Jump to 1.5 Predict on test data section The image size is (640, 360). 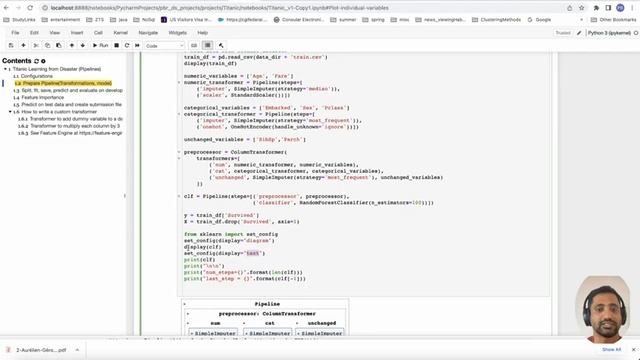67,105
